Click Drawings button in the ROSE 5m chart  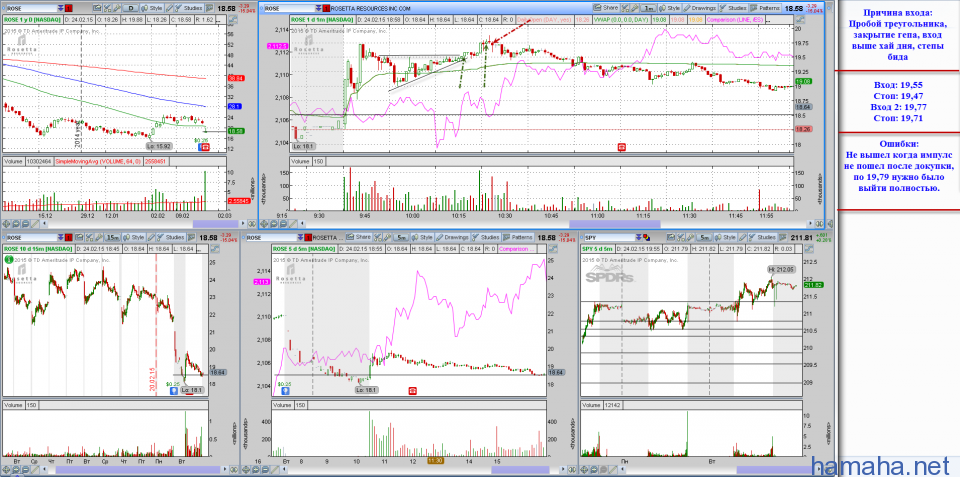click(452, 237)
